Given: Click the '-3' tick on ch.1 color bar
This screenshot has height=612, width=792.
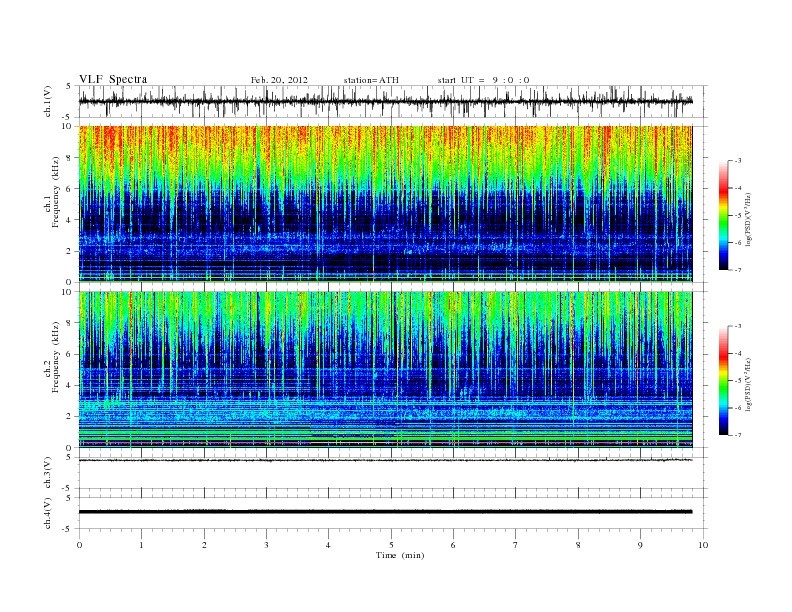Looking at the screenshot, I should point(738,161).
